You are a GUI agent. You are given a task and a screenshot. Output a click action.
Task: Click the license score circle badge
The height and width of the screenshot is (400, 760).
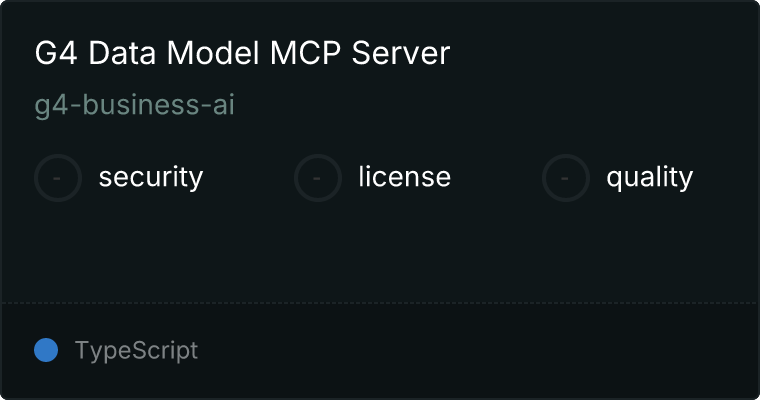tap(318, 178)
